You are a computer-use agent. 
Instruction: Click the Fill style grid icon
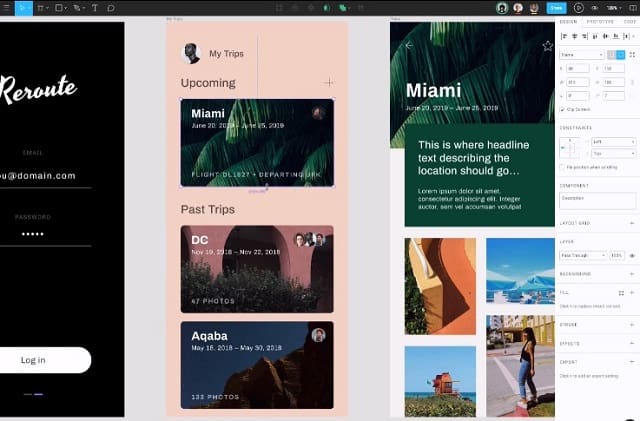621,293
